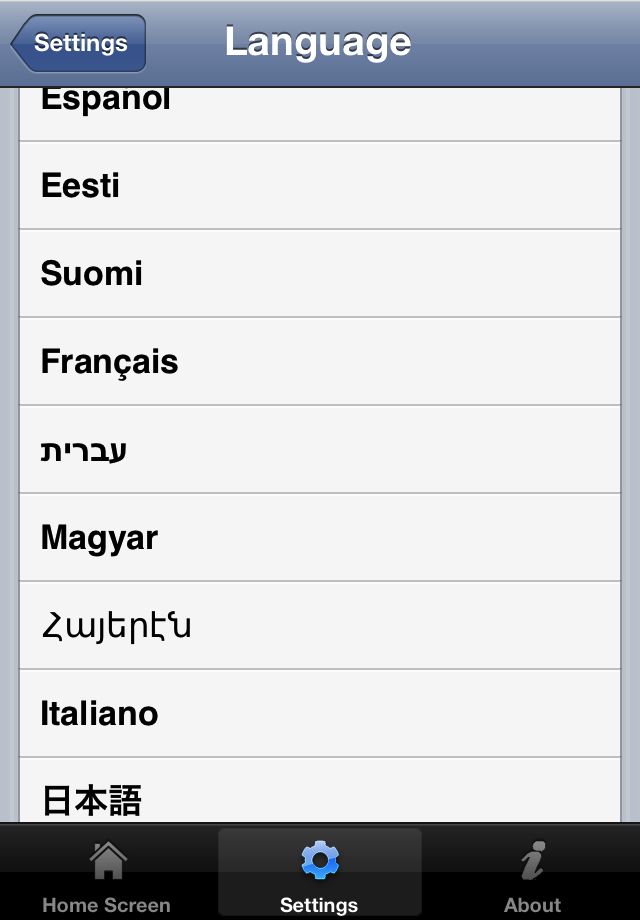Open the About info icon
The height and width of the screenshot is (920, 640).
click(533, 860)
